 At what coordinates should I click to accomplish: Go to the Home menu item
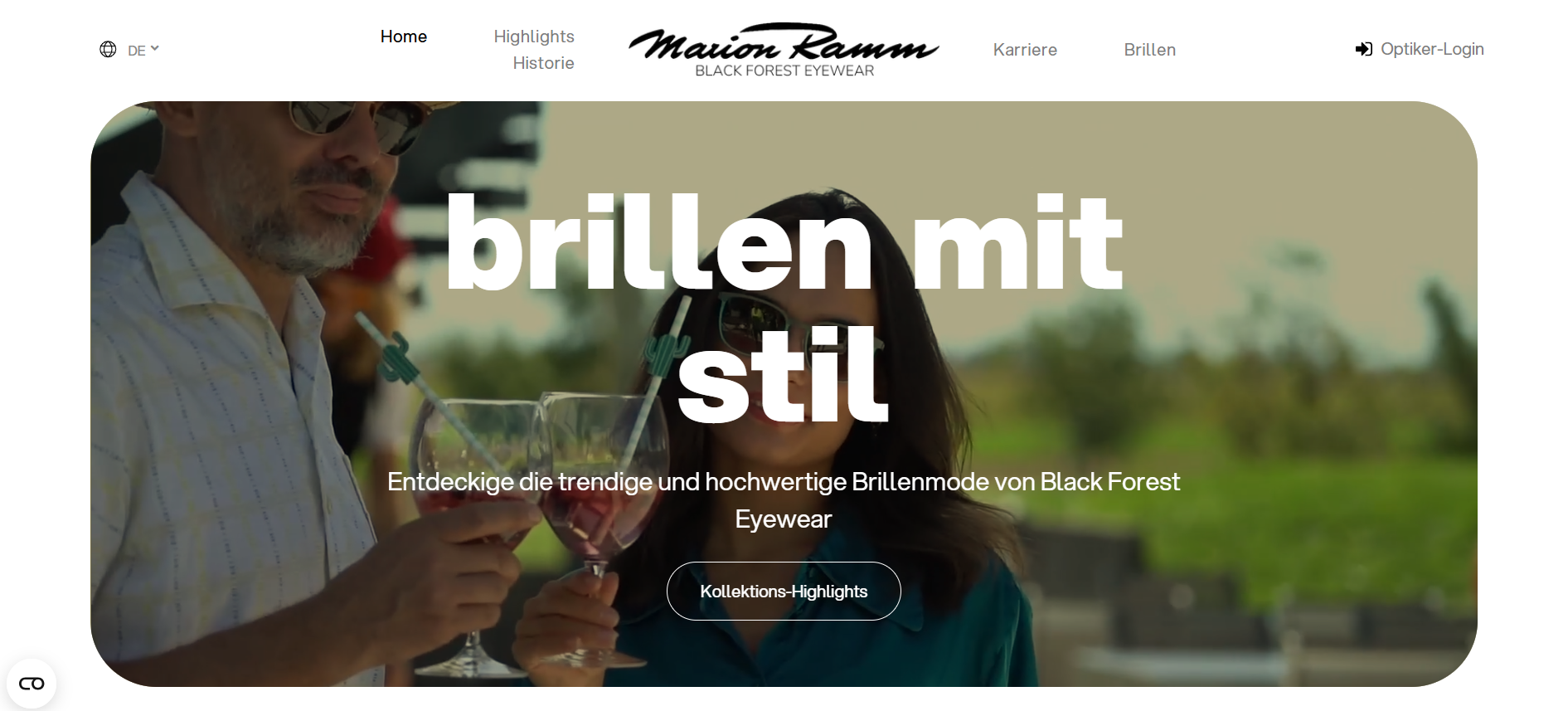click(x=404, y=37)
